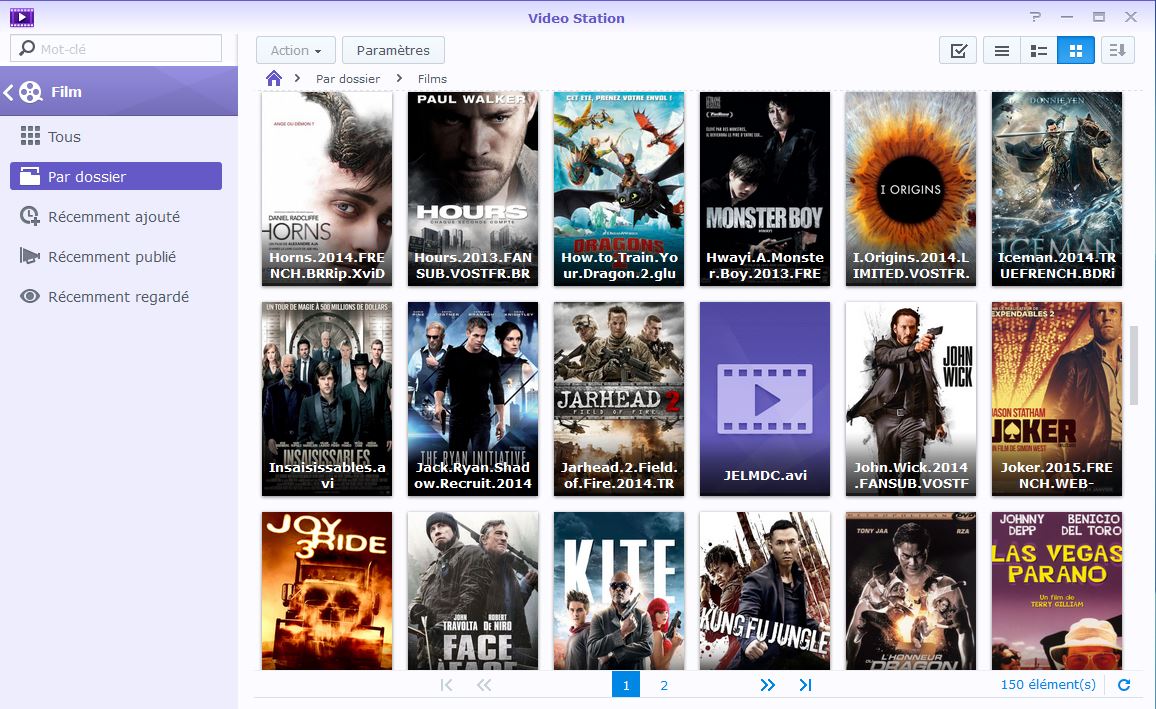1156x709 pixels.
Task: Open Jack.Ryan.Shadow.Recruit thumbnail
Action: click(x=473, y=399)
